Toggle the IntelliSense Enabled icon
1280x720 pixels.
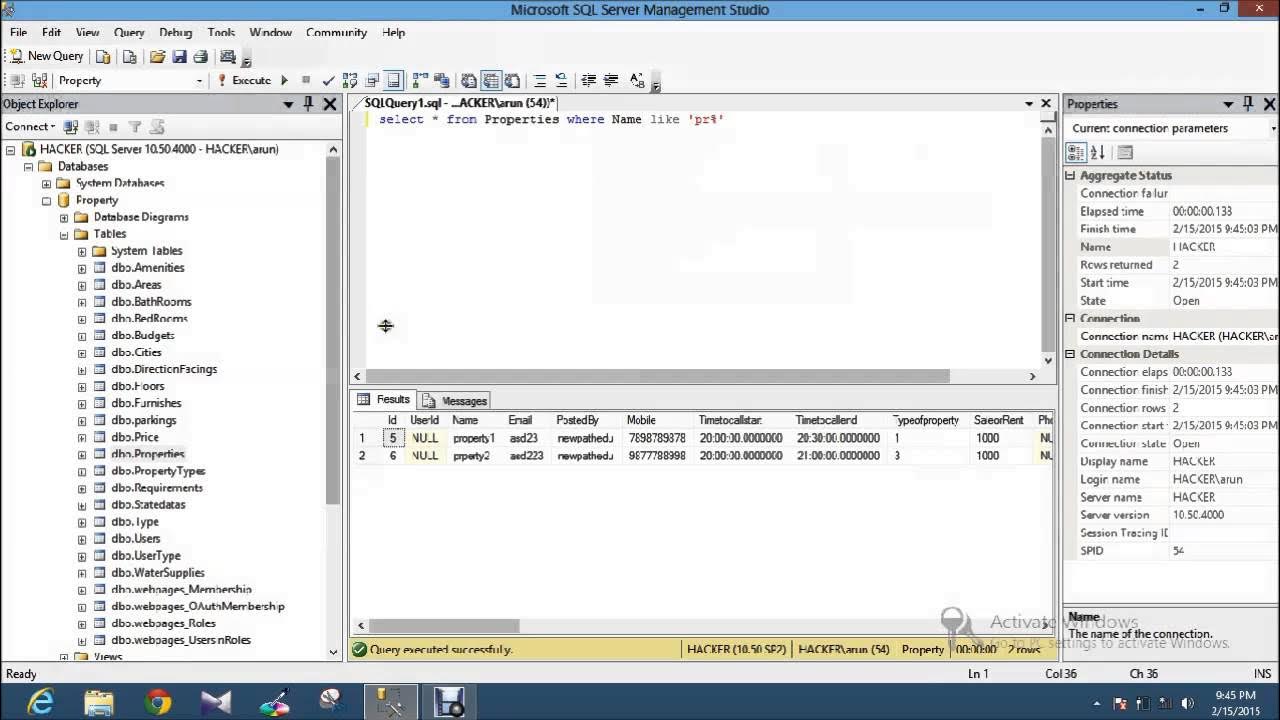click(x=393, y=80)
